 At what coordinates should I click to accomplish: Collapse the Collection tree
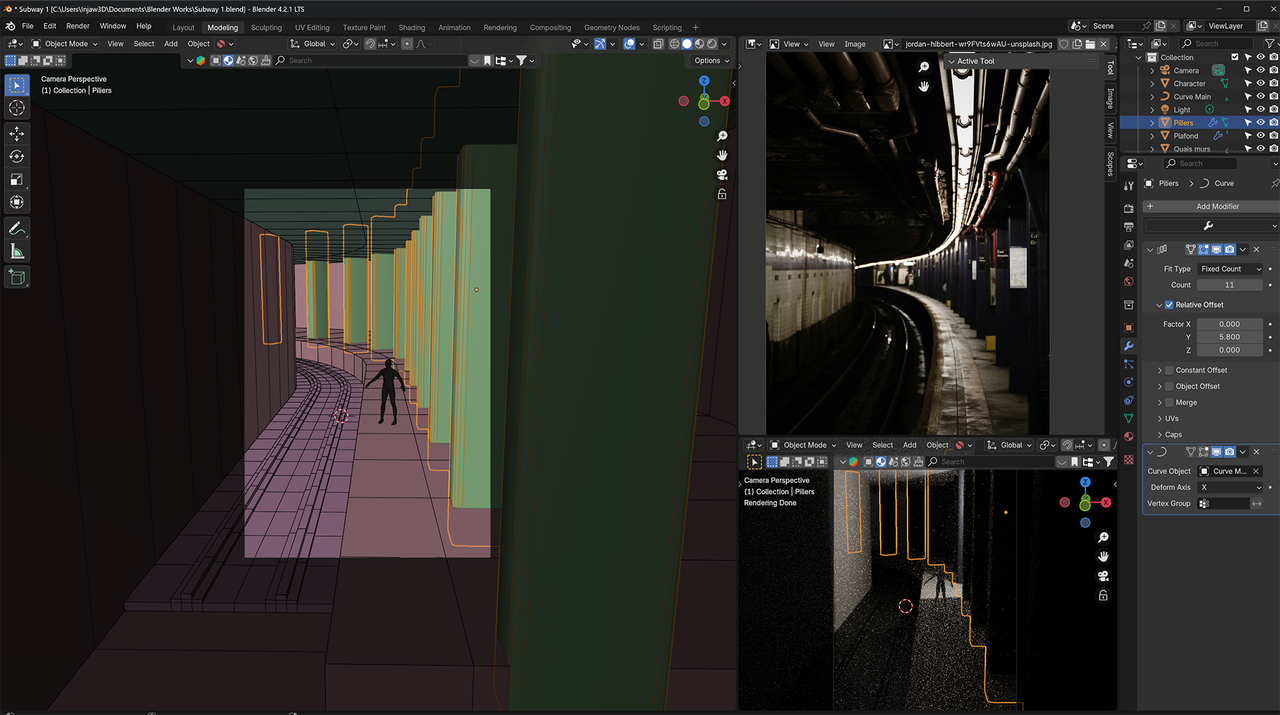pos(1138,58)
